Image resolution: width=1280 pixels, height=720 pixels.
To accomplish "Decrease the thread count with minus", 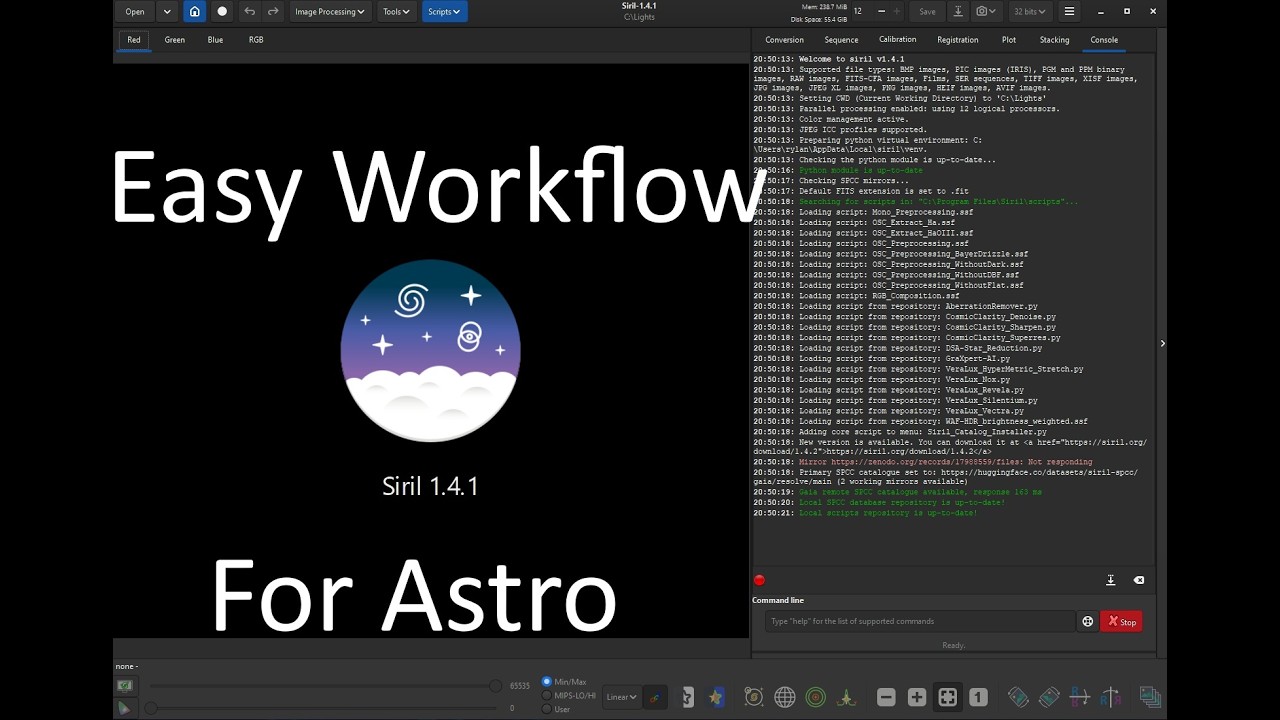I will click(881, 11).
